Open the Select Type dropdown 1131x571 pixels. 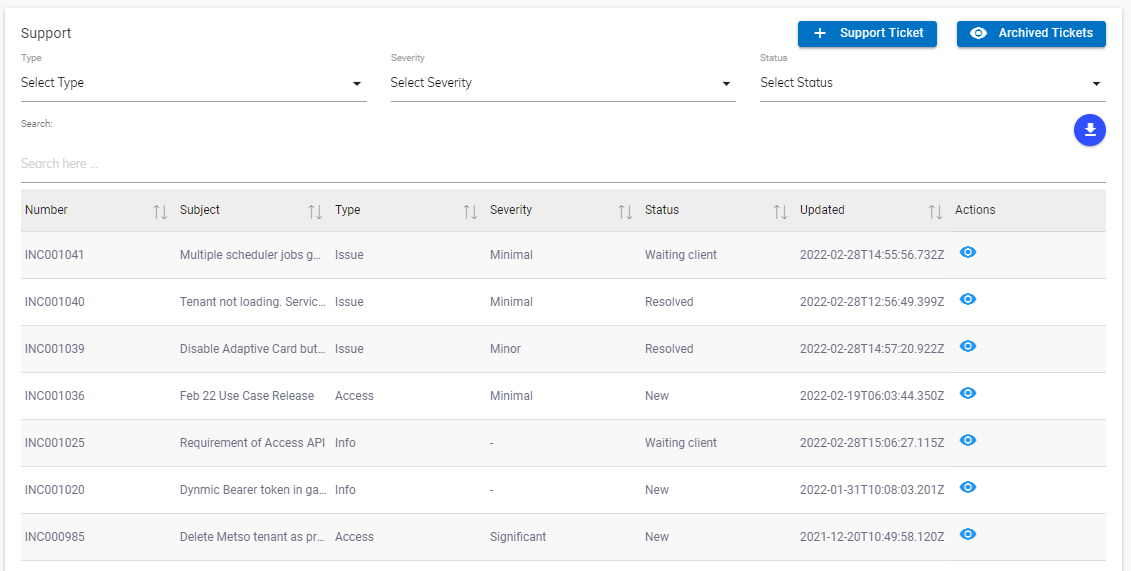point(193,83)
